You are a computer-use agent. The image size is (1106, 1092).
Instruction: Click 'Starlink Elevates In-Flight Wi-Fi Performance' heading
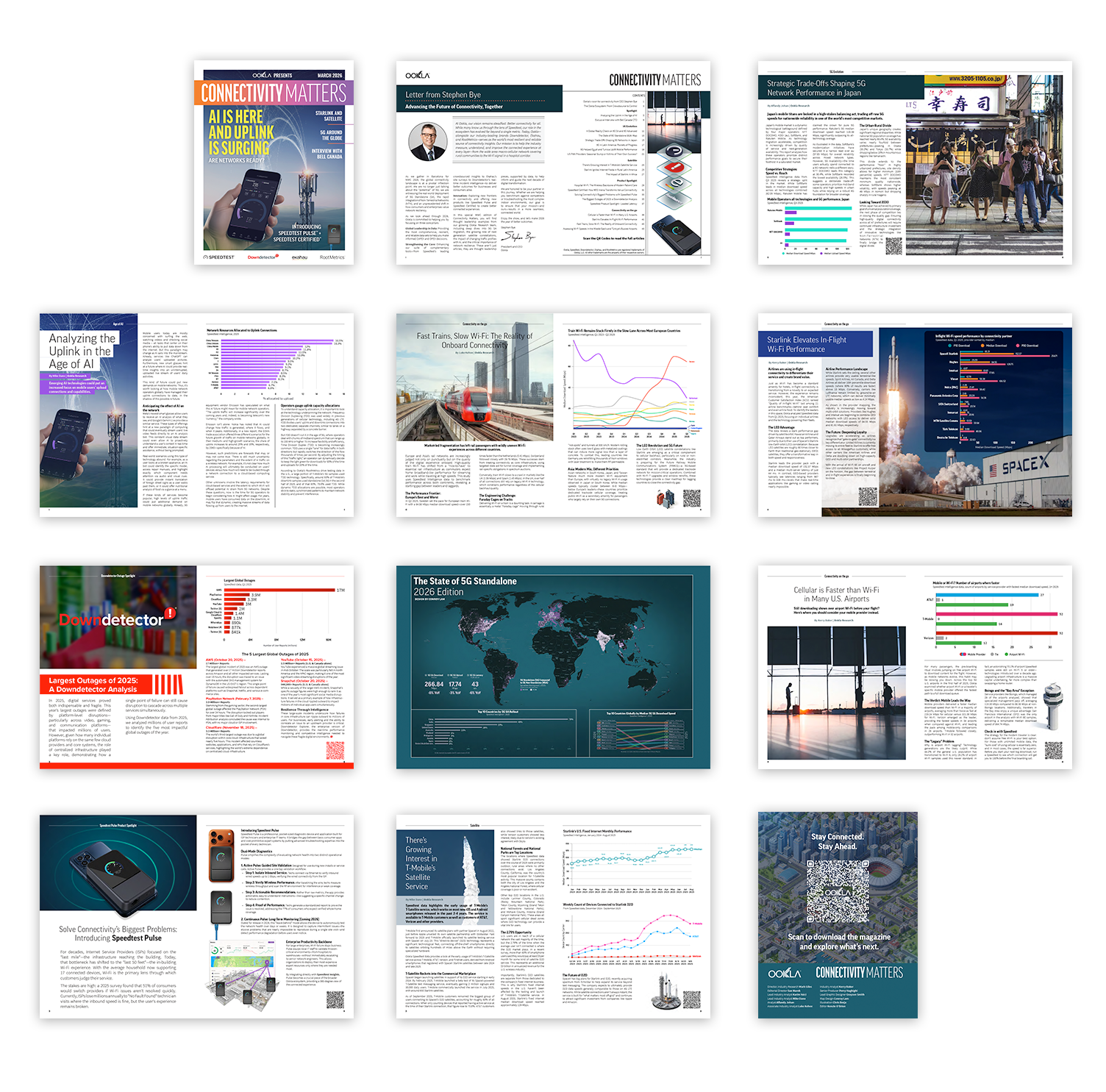[x=807, y=344]
